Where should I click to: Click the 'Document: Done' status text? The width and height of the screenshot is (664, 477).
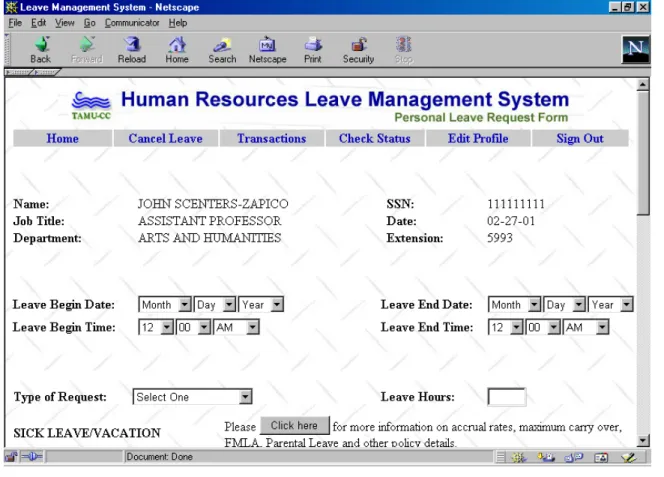click(160, 457)
